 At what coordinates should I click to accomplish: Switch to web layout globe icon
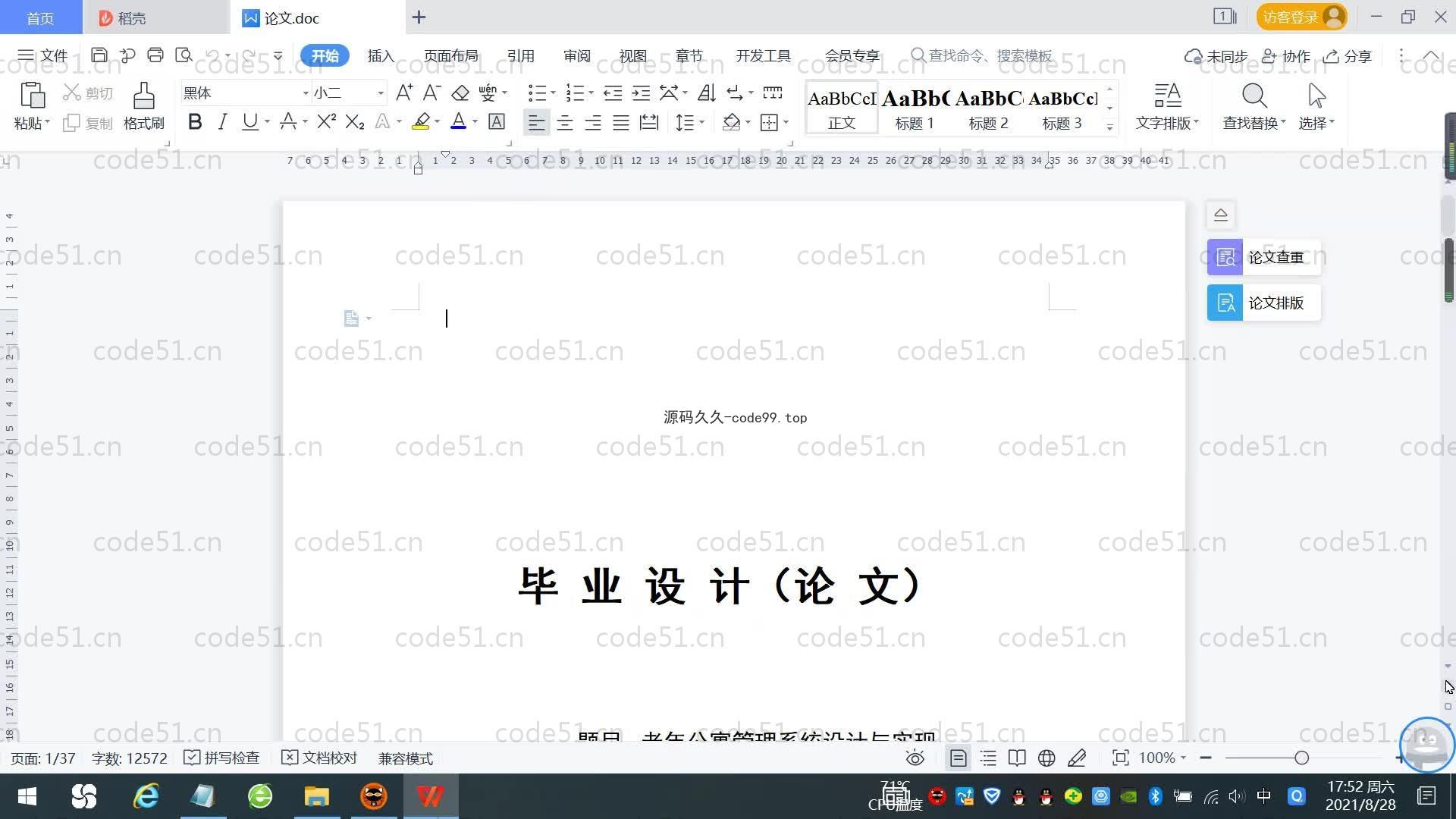1046,758
